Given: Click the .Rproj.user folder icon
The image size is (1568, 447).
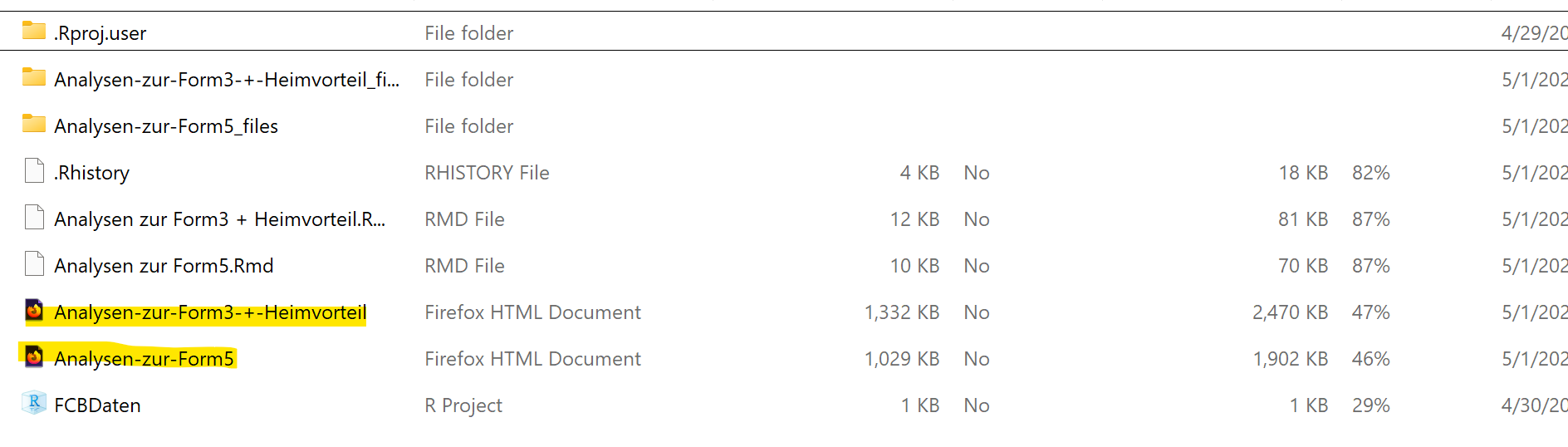Looking at the screenshot, I should [34, 32].
